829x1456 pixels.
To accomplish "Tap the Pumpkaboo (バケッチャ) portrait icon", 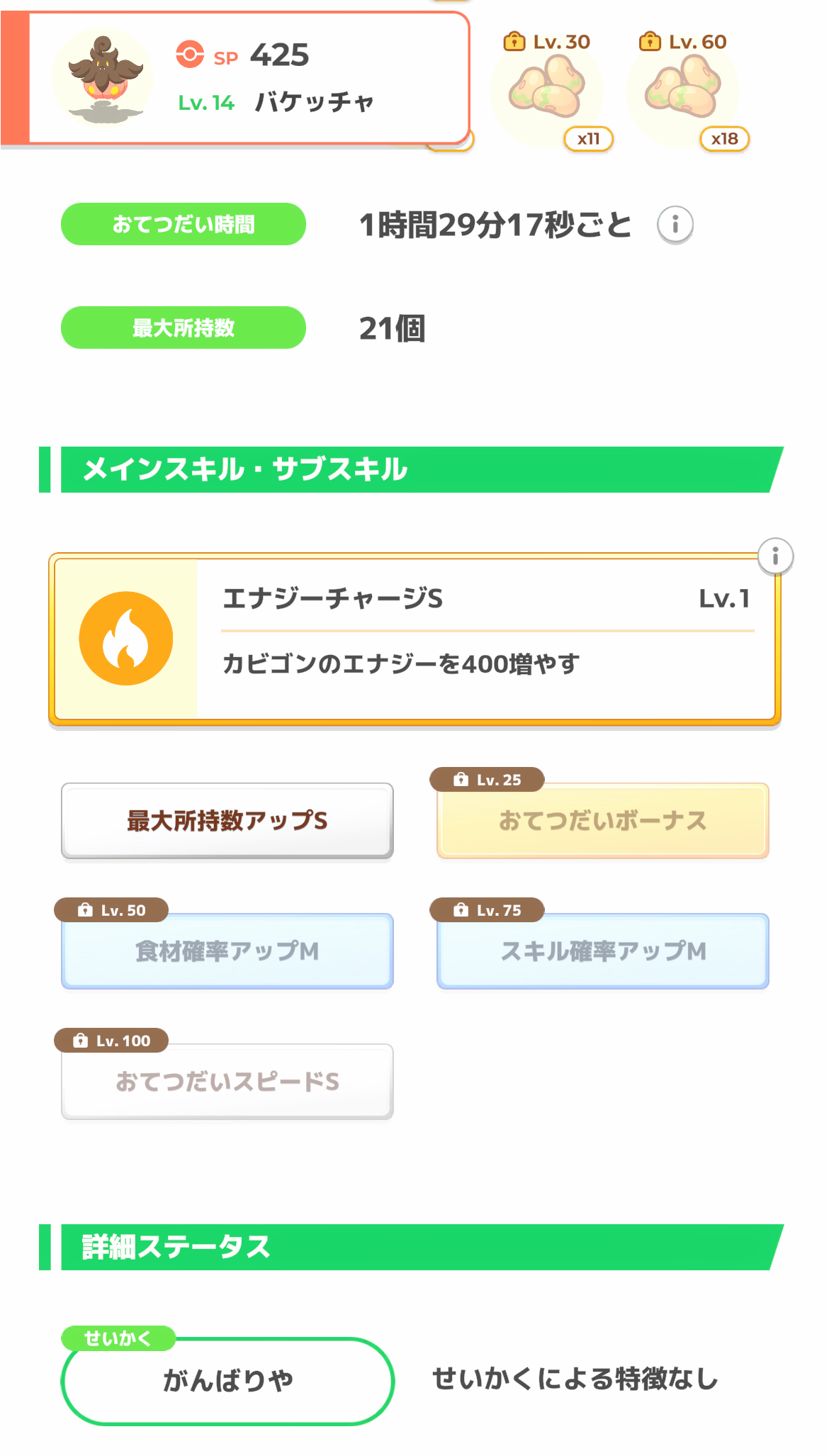I will [103, 78].
